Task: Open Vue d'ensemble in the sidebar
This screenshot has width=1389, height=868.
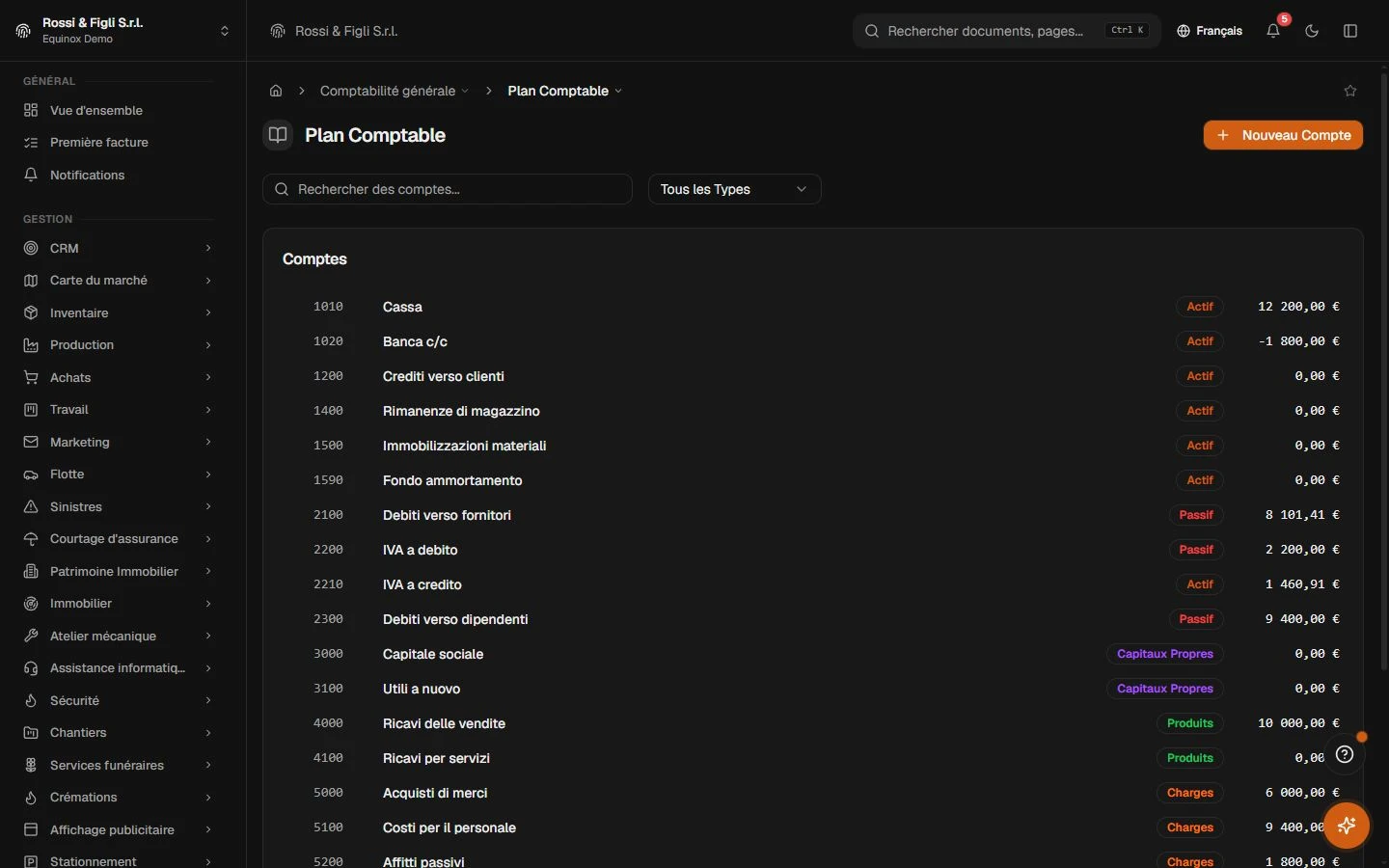Action: tap(118, 110)
